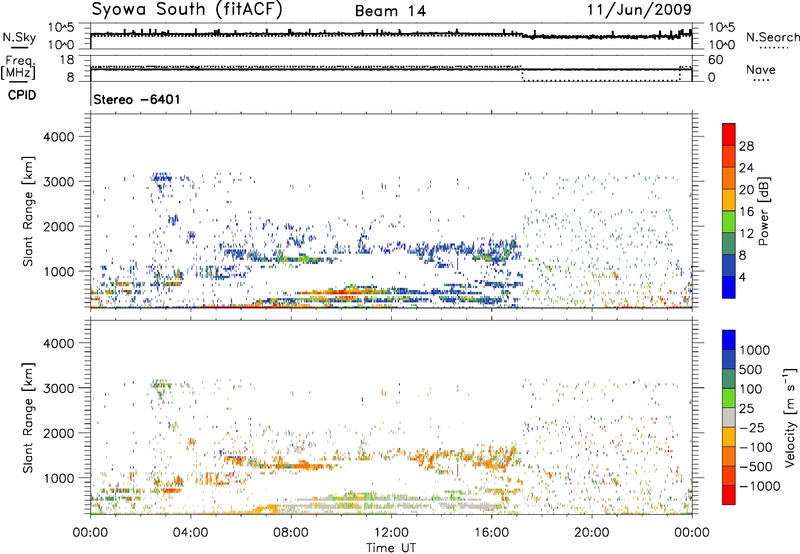Click the '500' value on the Velocity color bar
Screen dimensions: 800x554
[x=751, y=370]
